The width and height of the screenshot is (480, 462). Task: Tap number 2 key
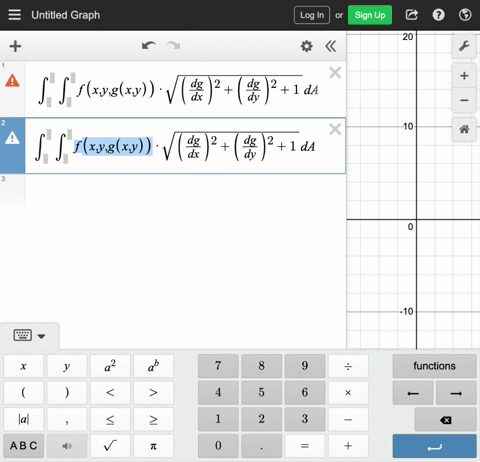tap(261, 419)
